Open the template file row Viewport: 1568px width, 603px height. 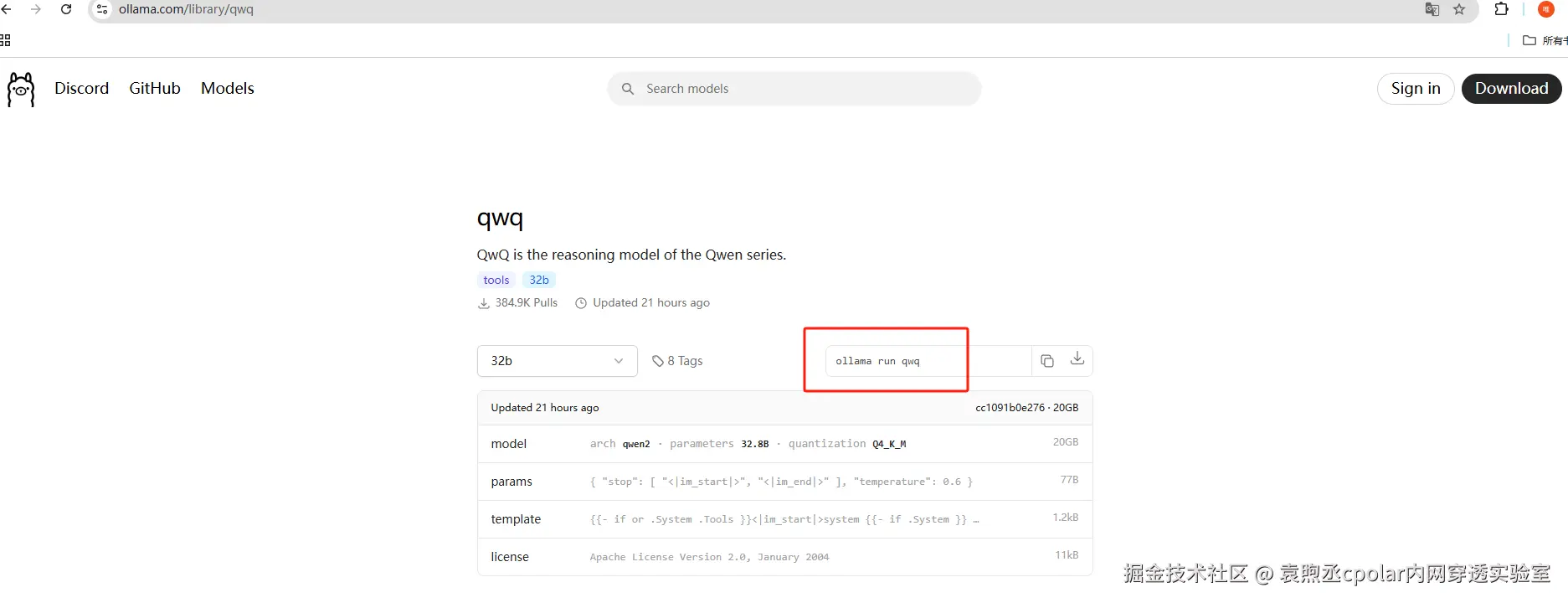[784, 519]
